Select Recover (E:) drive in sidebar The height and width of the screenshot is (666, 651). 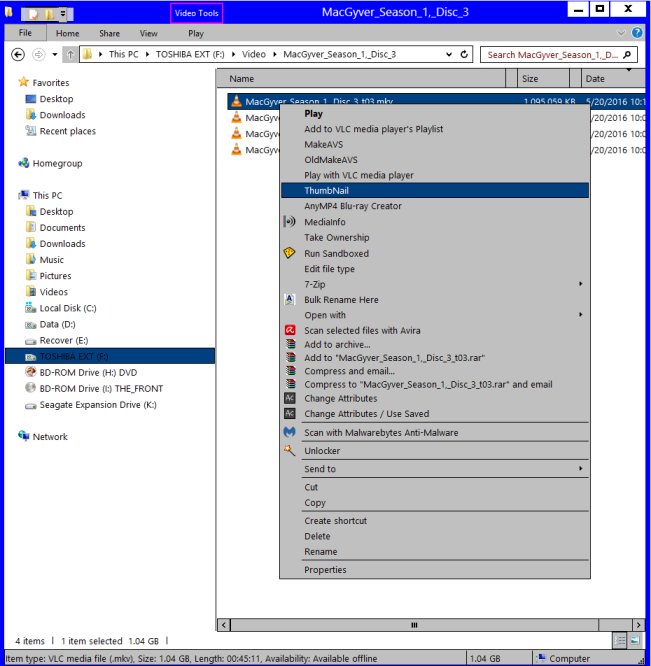point(63,340)
